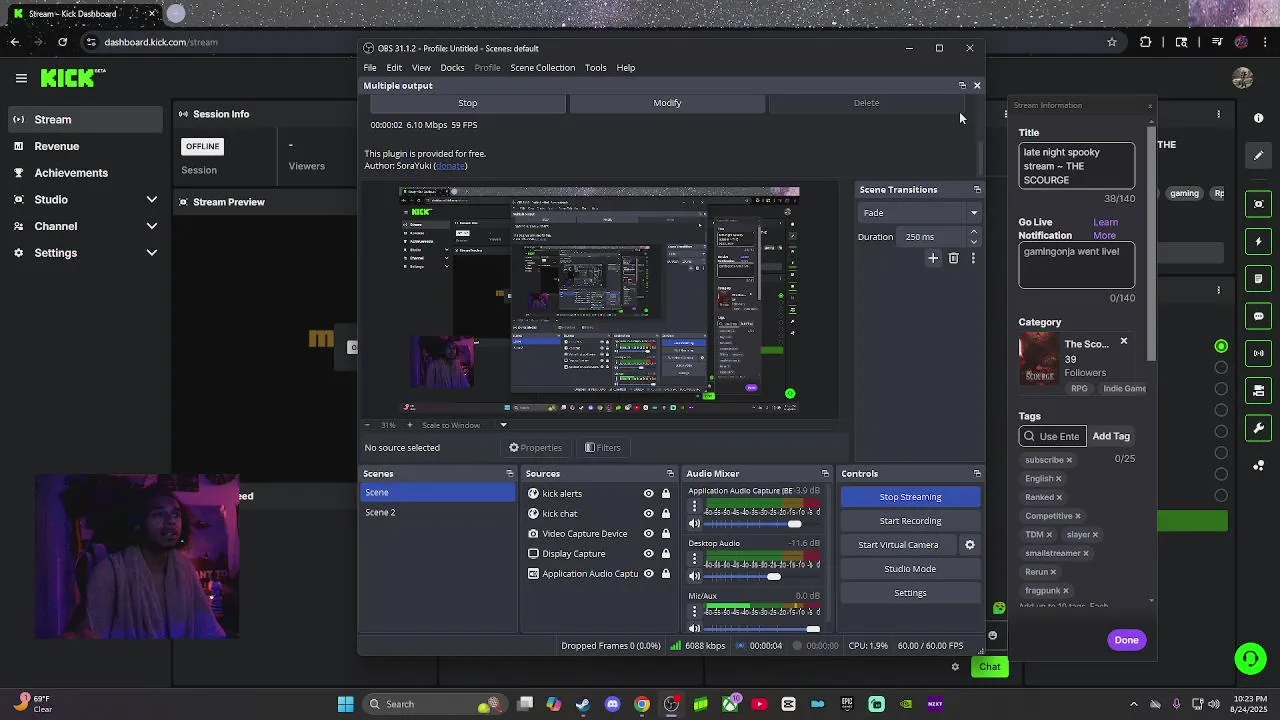
Task: Open the Scenes dock pop-out icon
Action: [x=509, y=474]
